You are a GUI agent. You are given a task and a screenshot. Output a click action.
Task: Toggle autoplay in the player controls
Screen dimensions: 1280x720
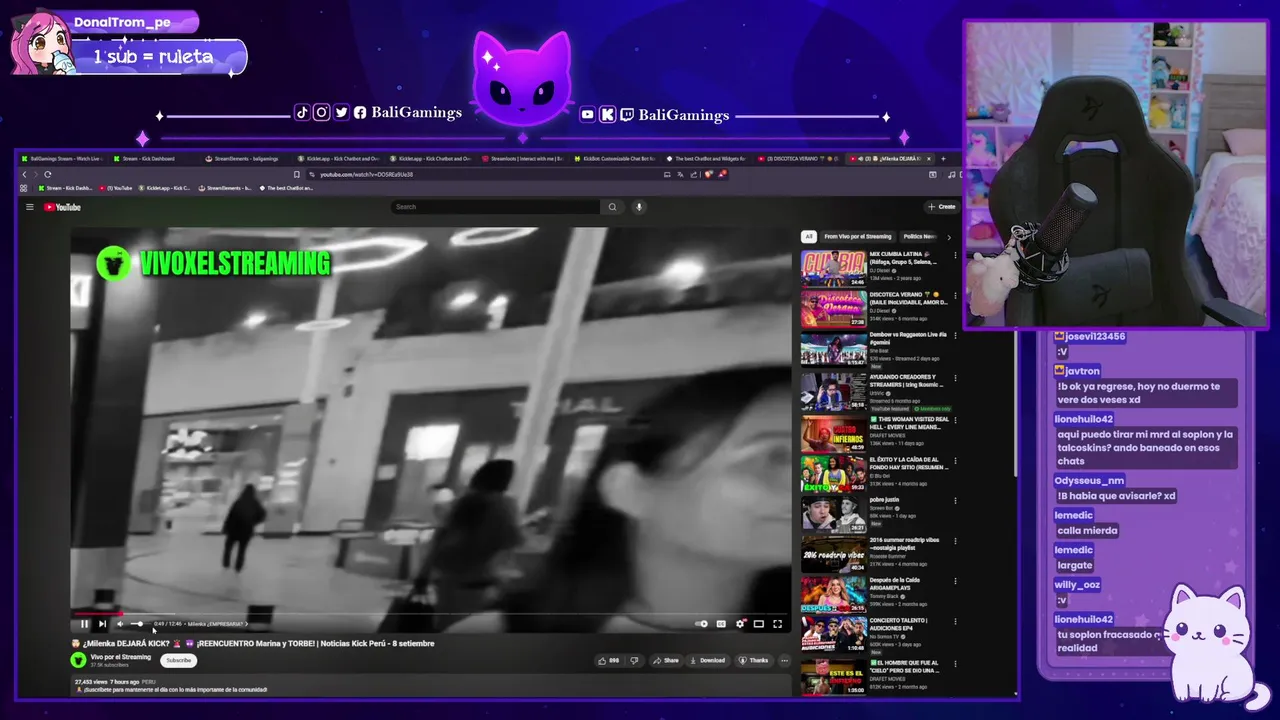(702, 624)
